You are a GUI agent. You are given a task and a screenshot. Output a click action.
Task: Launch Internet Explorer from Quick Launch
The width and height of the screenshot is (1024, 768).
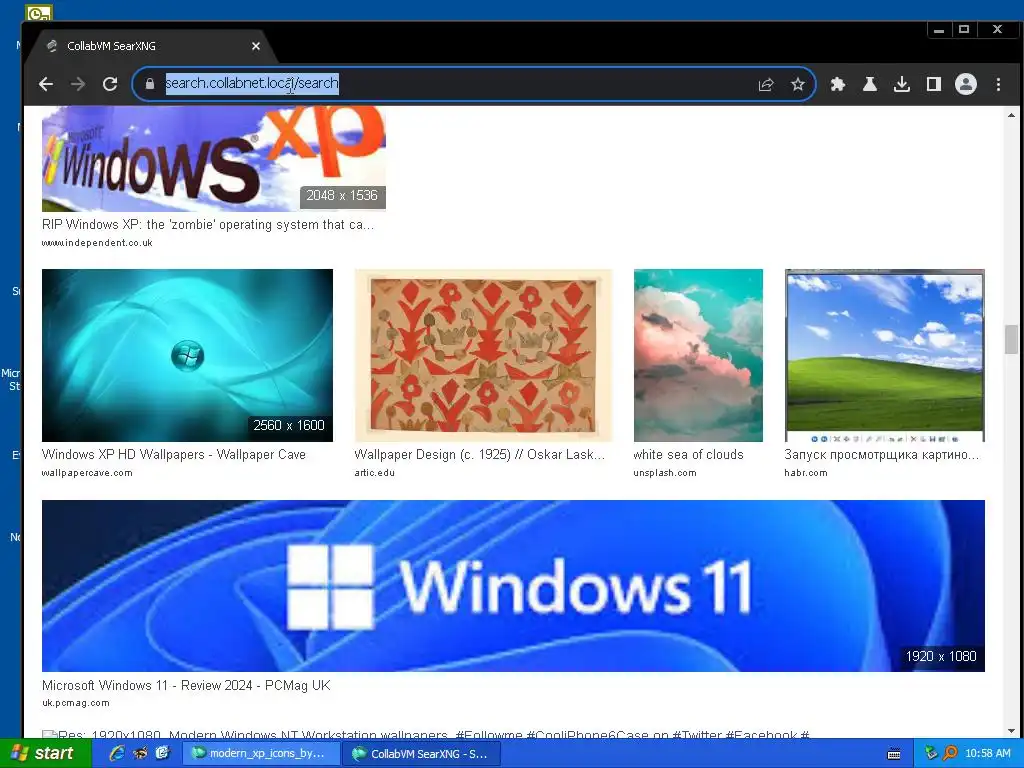117,753
